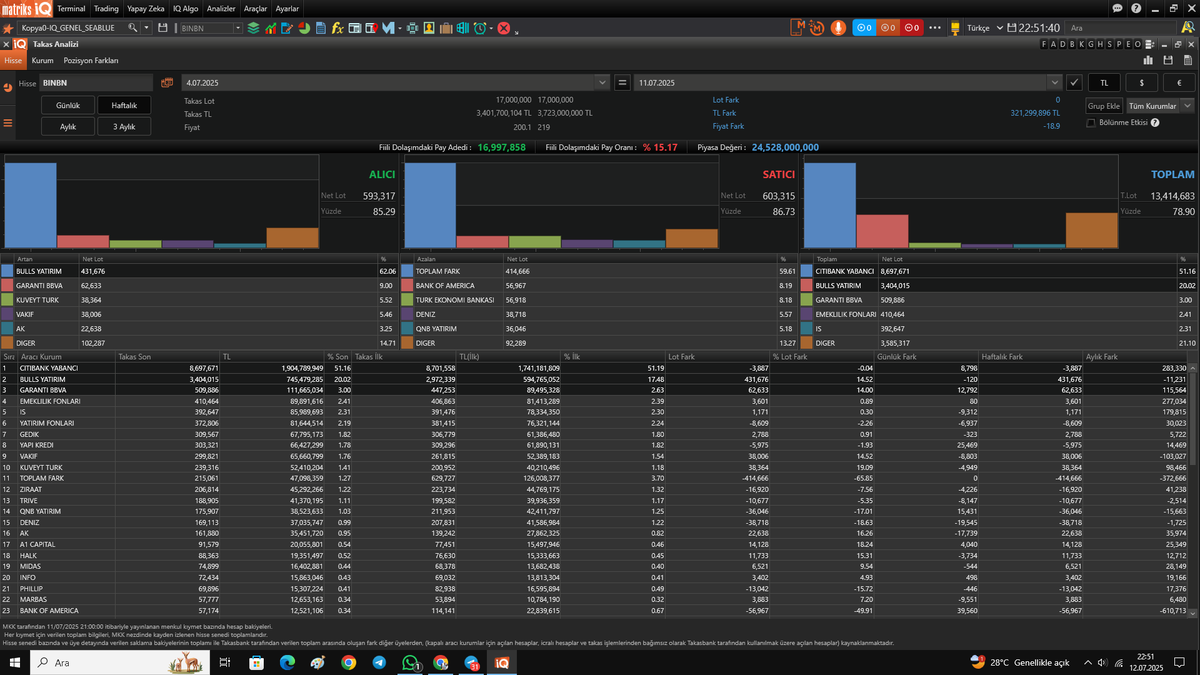Open WhatsApp from the Windows taskbar
The height and width of the screenshot is (675, 1200).
(x=410, y=662)
